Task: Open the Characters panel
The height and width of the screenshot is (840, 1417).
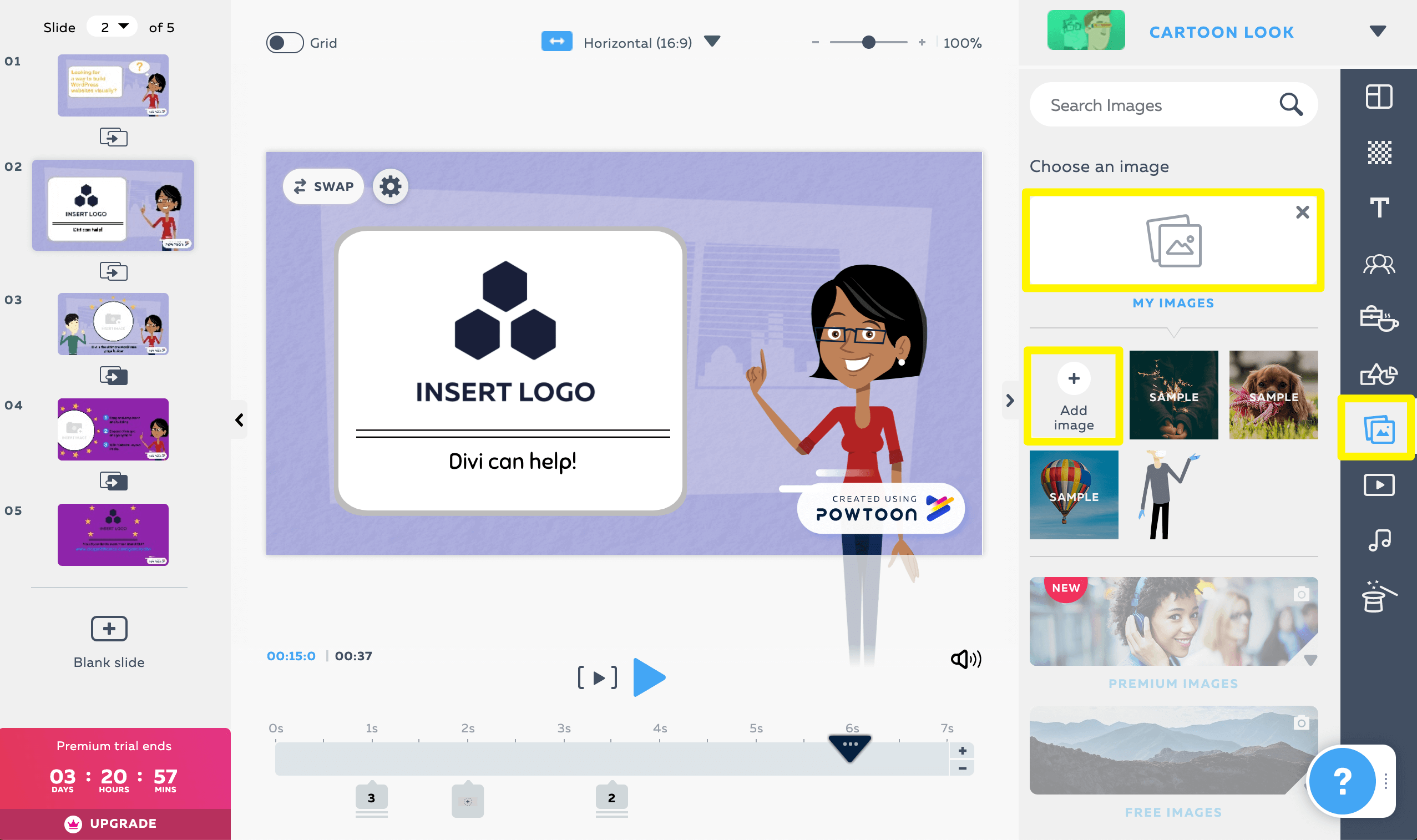Action: [1379, 263]
